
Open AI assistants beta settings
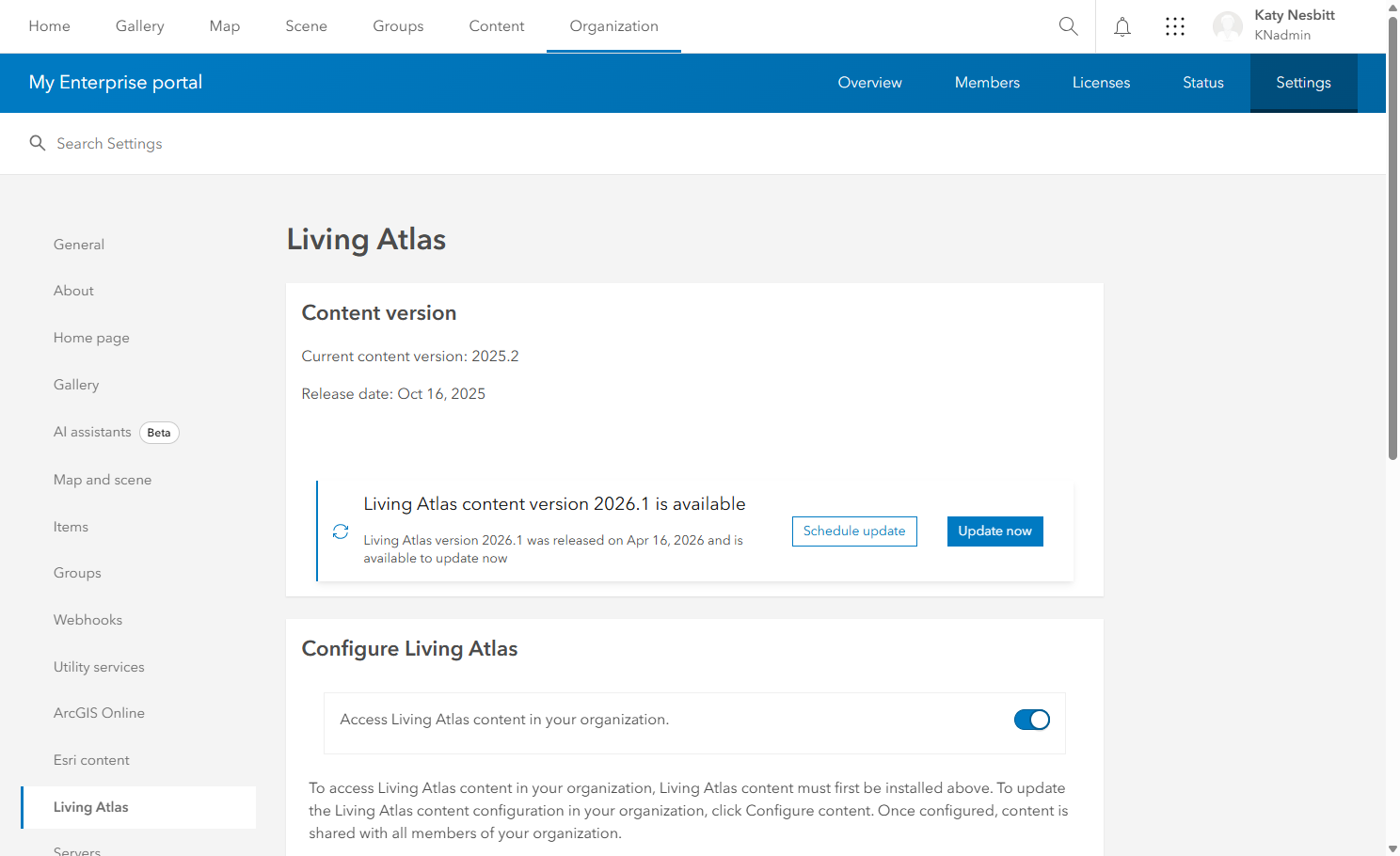(x=92, y=432)
